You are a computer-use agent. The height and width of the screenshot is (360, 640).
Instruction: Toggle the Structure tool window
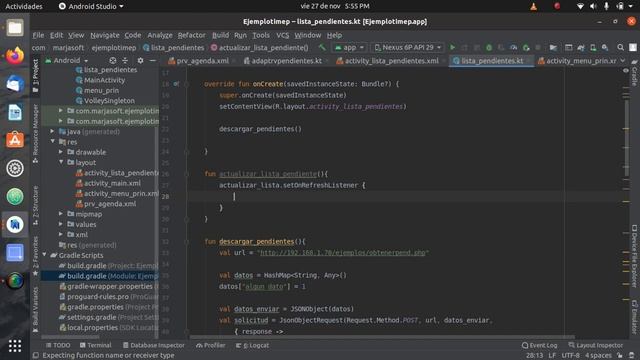click(x=36, y=205)
